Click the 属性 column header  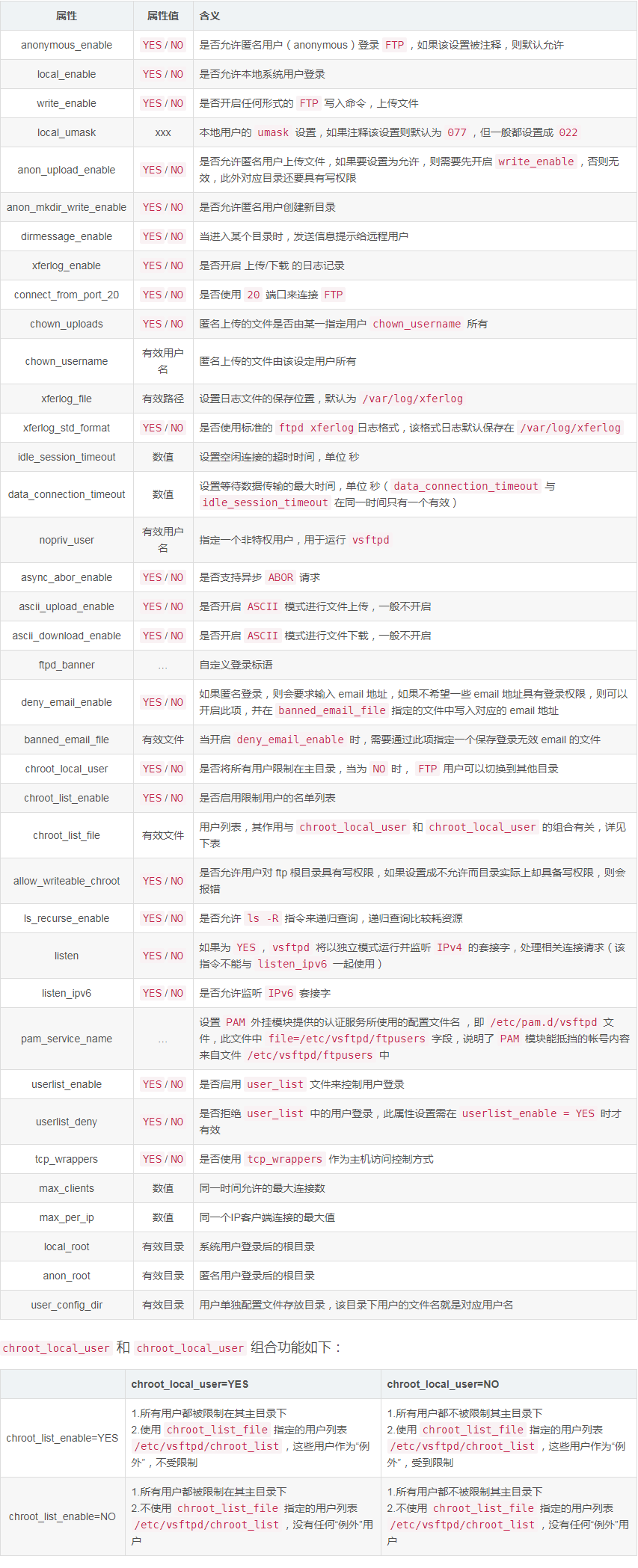point(67,16)
